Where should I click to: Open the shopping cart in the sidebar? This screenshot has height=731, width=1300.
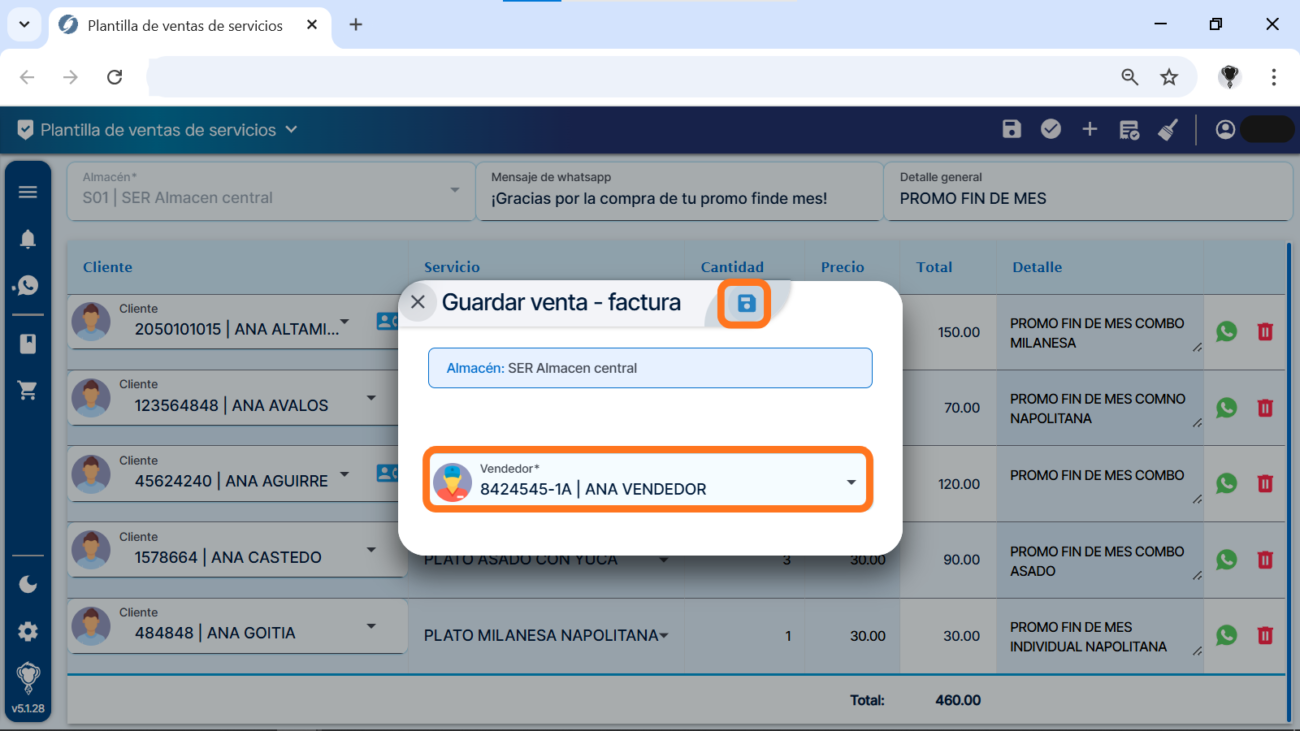pos(28,391)
